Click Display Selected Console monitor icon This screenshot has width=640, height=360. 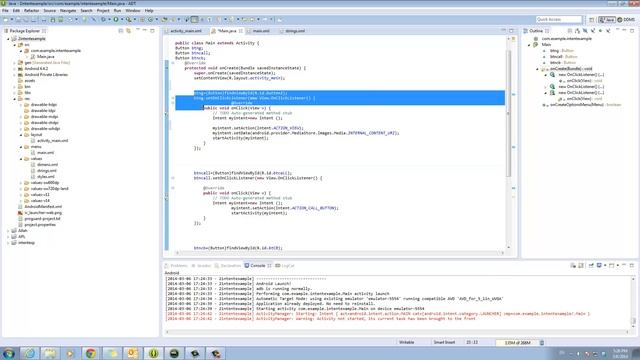[x=599, y=266]
